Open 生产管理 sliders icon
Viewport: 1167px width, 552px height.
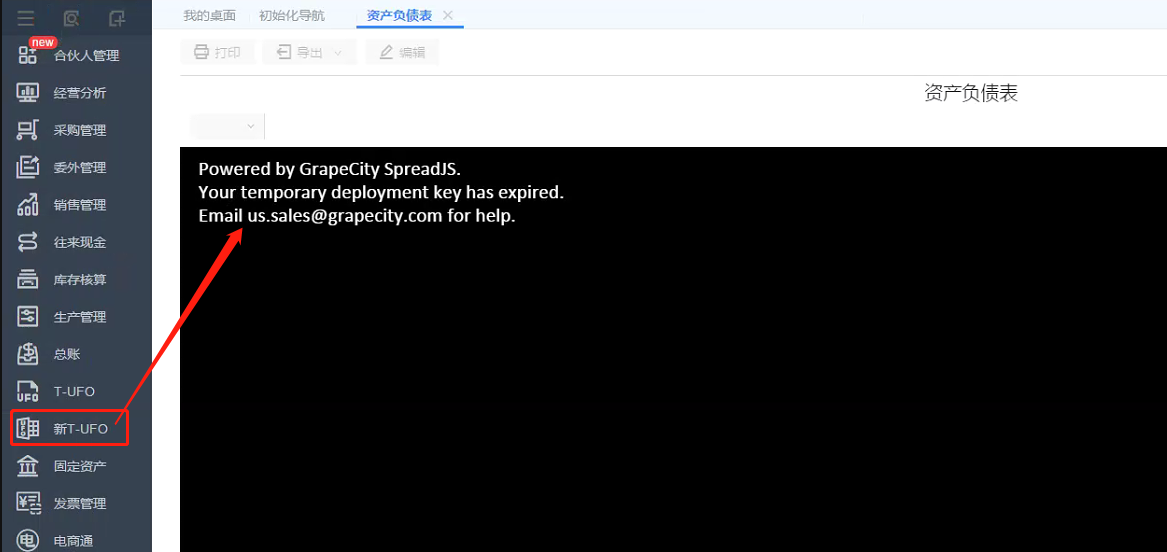point(28,317)
